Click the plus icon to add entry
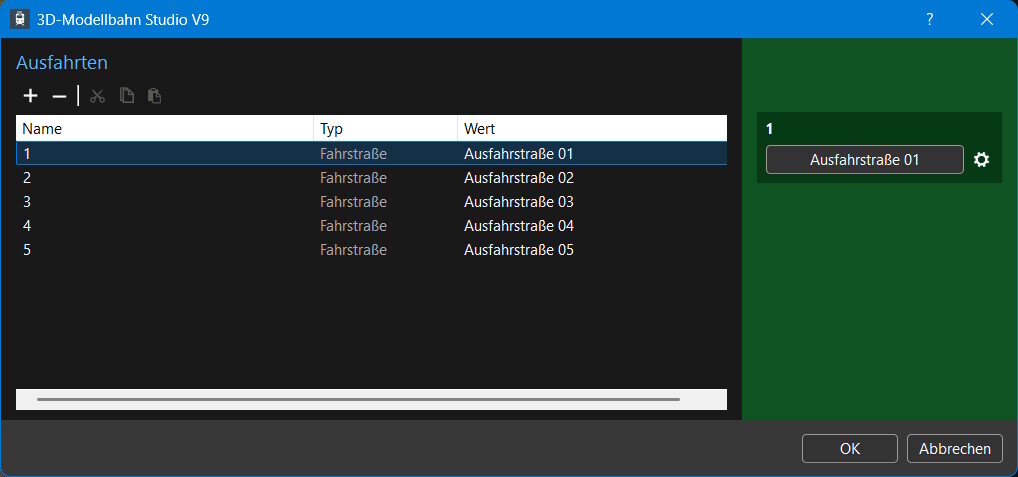The image size is (1018, 477). click(x=31, y=96)
